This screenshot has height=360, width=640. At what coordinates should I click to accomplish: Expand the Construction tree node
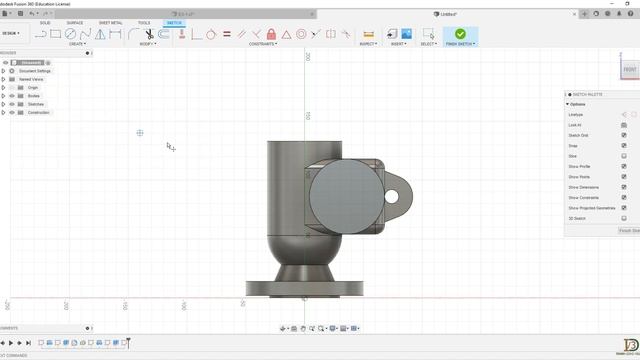point(3,113)
